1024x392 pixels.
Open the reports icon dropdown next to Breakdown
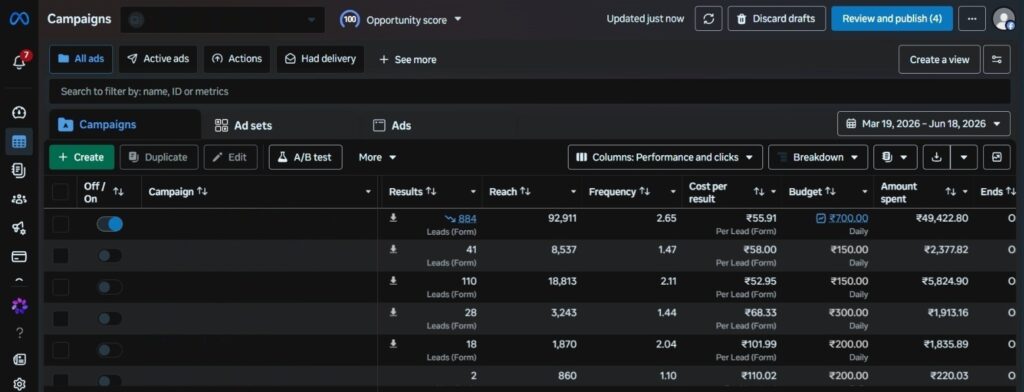(x=895, y=157)
